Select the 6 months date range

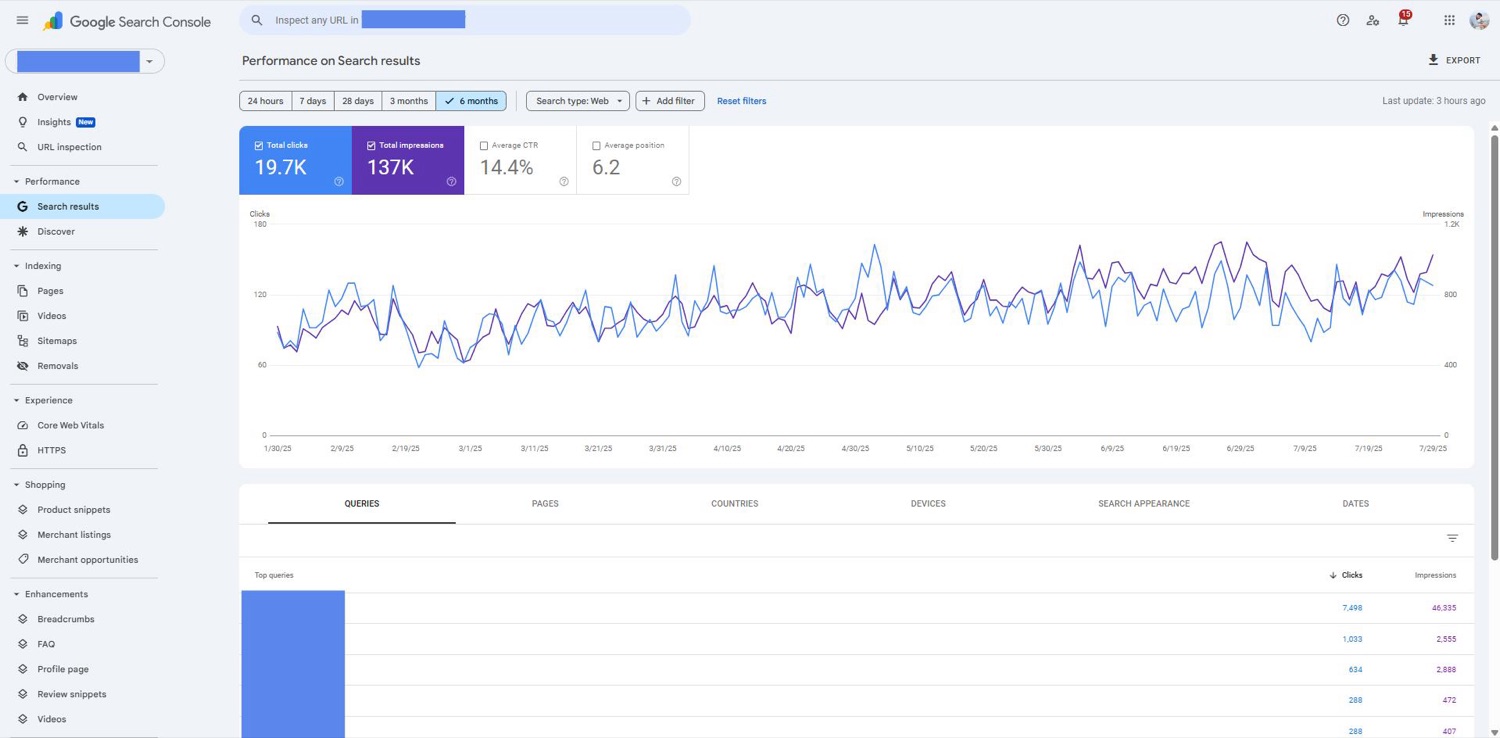coord(471,101)
